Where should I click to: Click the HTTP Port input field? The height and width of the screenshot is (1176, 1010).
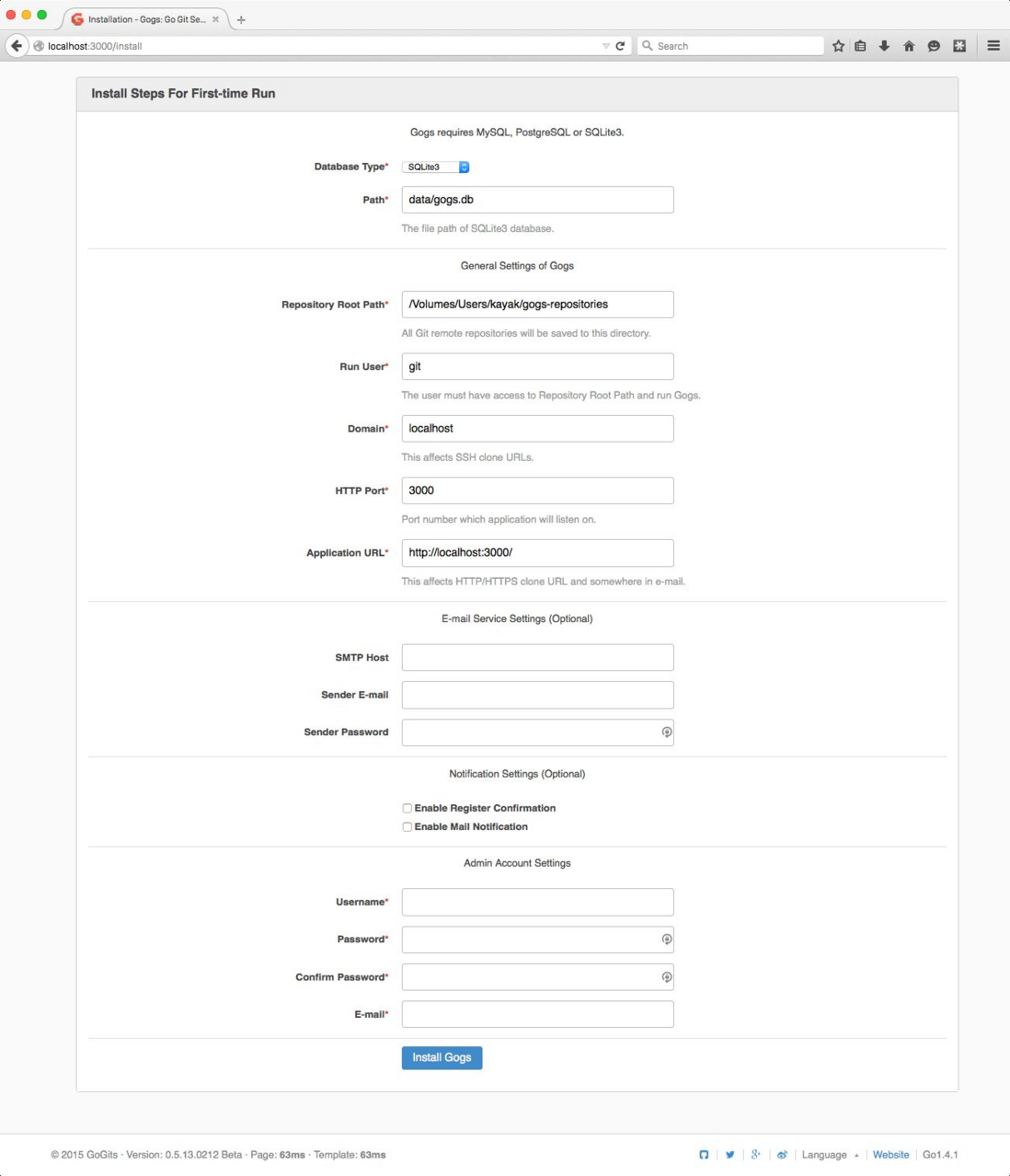coord(537,490)
